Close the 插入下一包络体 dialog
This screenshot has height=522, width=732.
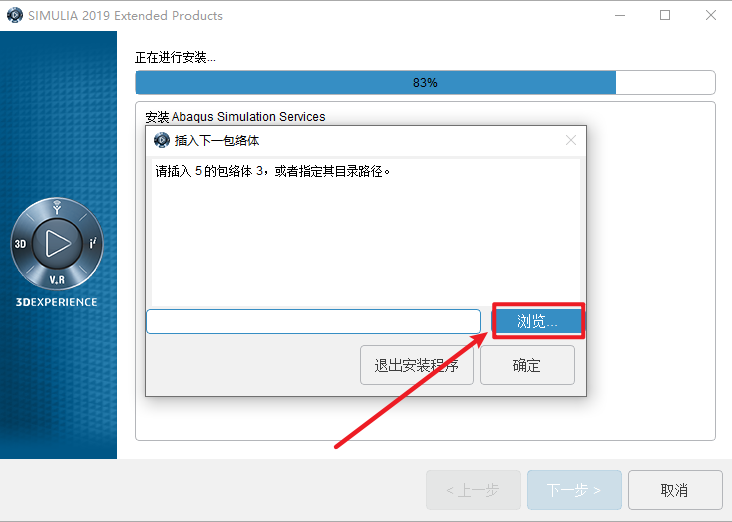570,140
